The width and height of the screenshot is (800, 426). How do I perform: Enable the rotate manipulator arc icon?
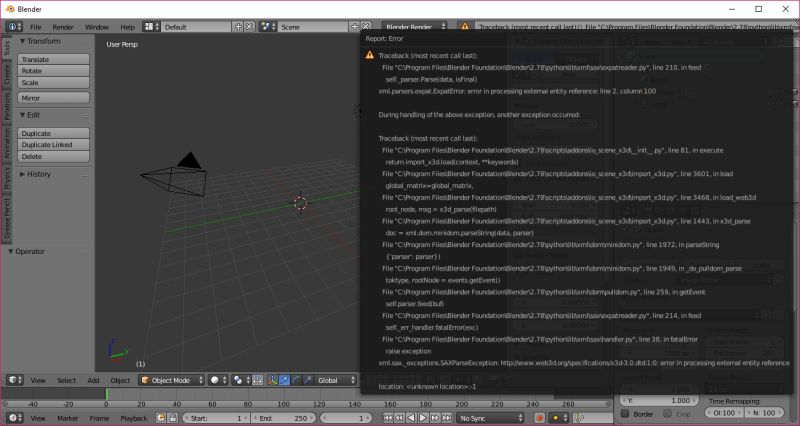click(x=296, y=380)
